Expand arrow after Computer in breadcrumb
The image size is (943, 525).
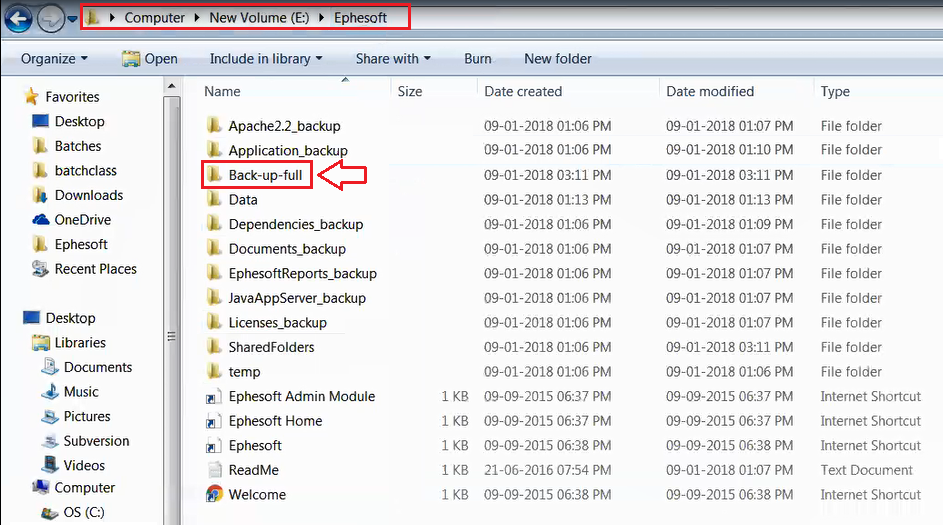[197, 18]
